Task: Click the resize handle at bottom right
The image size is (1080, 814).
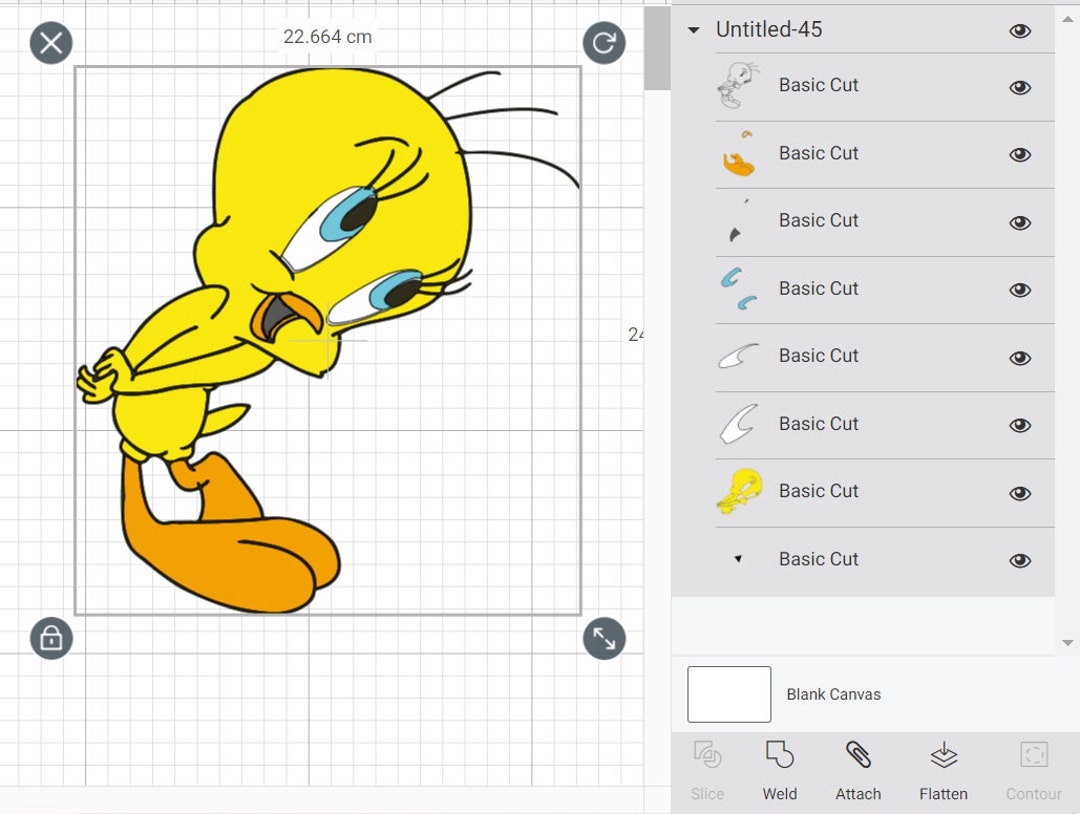Action: tap(604, 638)
